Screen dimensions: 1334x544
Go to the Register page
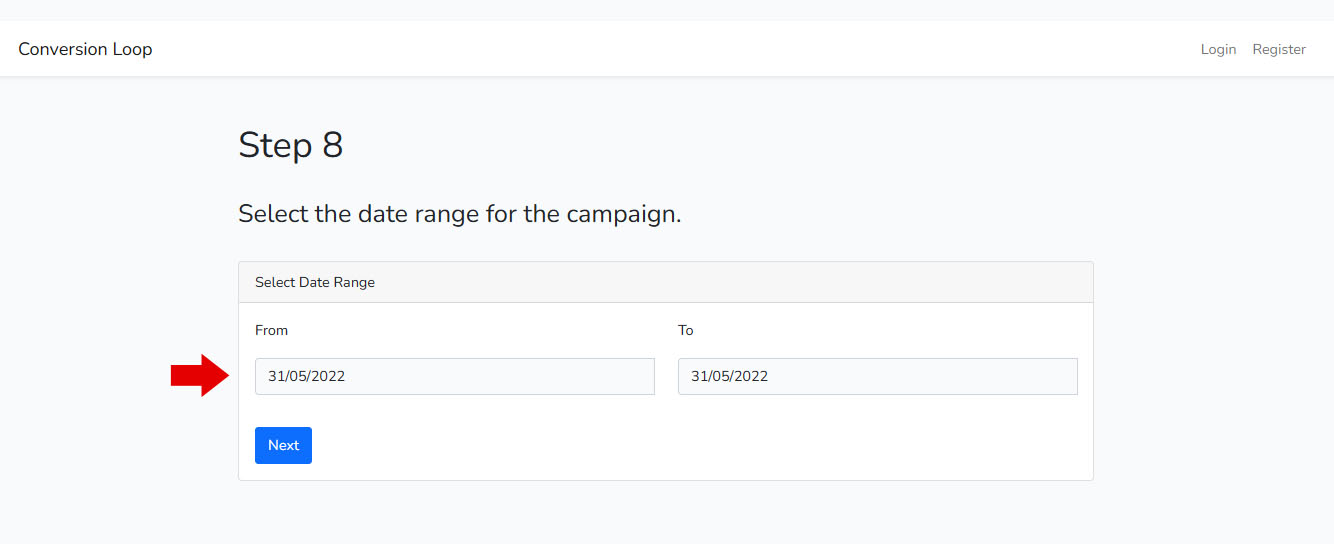tap(1279, 49)
